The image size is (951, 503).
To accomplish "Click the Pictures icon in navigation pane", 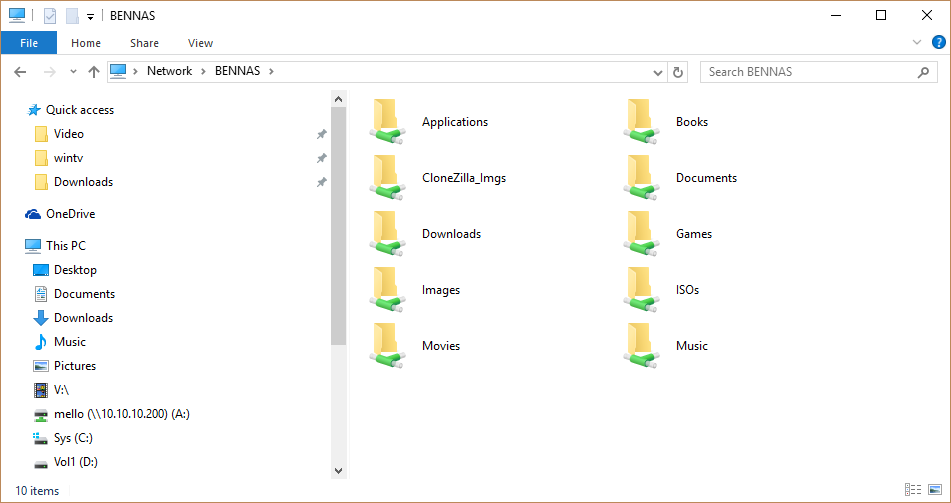I will pos(41,366).
